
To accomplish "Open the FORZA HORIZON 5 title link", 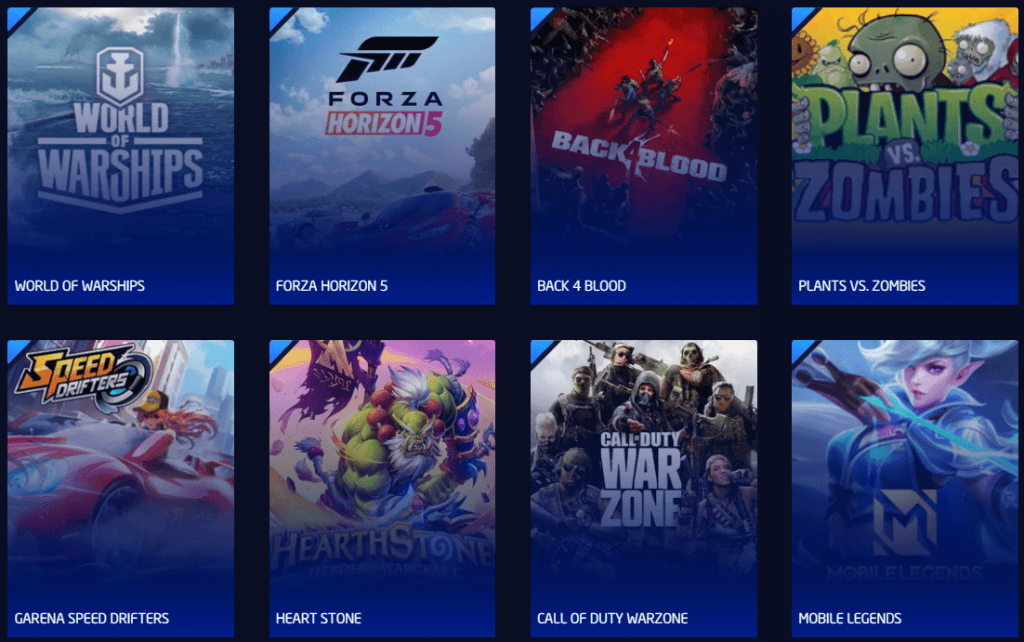I will point(332,286).
